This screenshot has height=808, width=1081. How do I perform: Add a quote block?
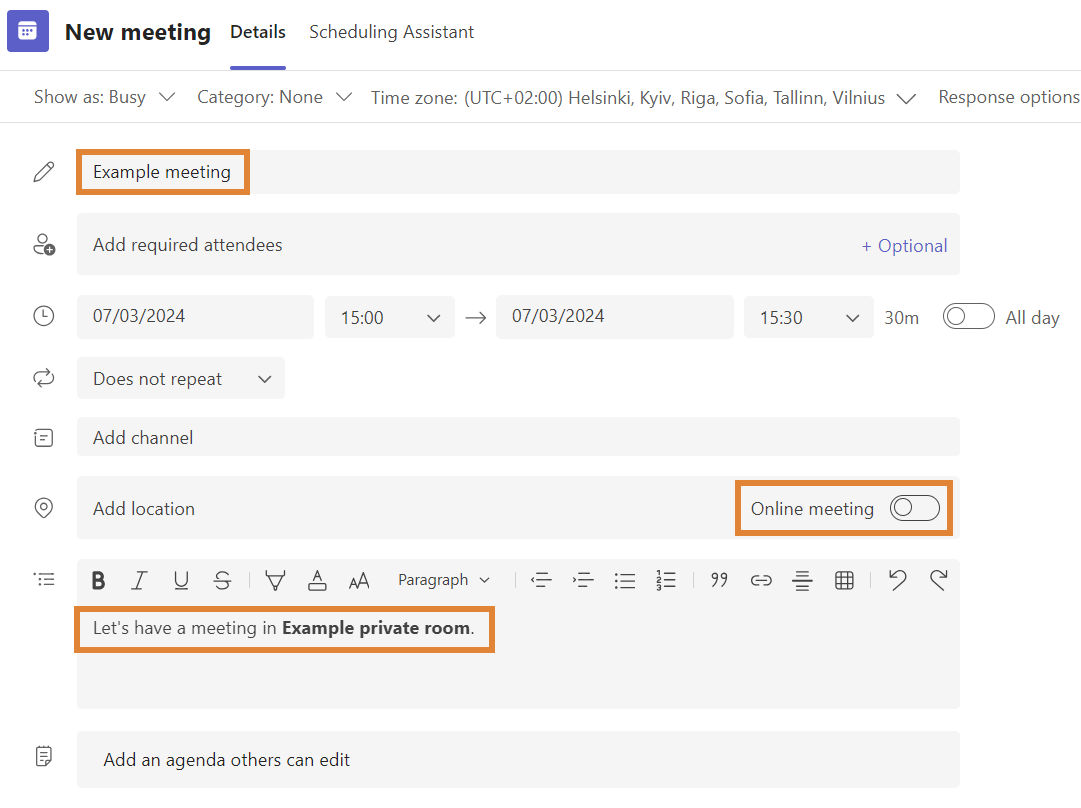[719, 580]
